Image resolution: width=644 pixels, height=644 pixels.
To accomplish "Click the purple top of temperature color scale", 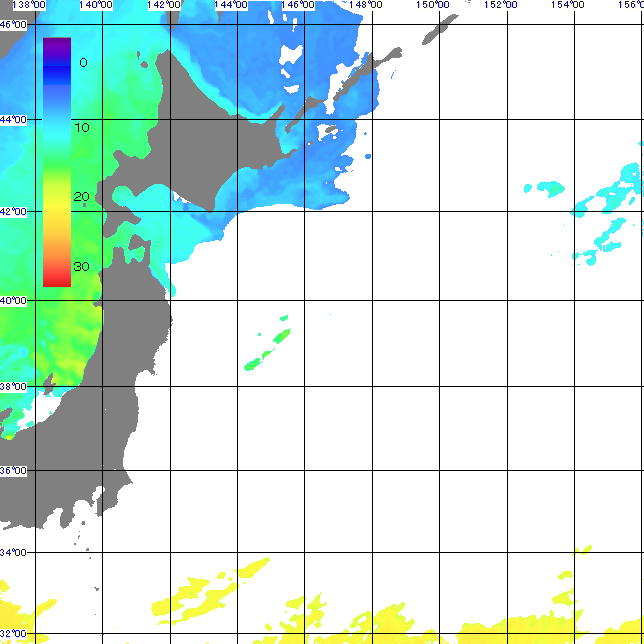I will tap(57, 45).
